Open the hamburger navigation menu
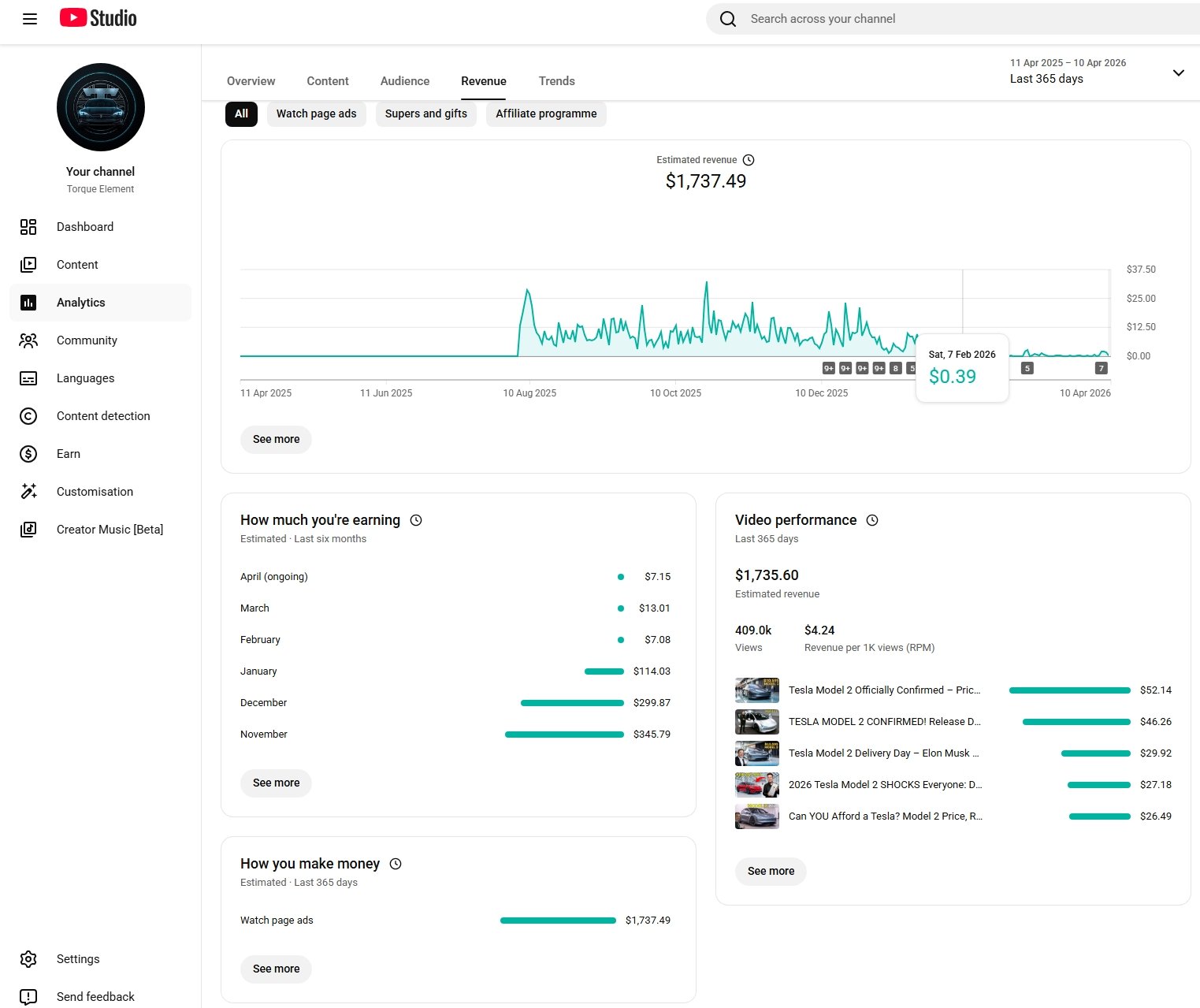Image resolution: width=1200 pixels, height=1008 pixels. (30, 19)
